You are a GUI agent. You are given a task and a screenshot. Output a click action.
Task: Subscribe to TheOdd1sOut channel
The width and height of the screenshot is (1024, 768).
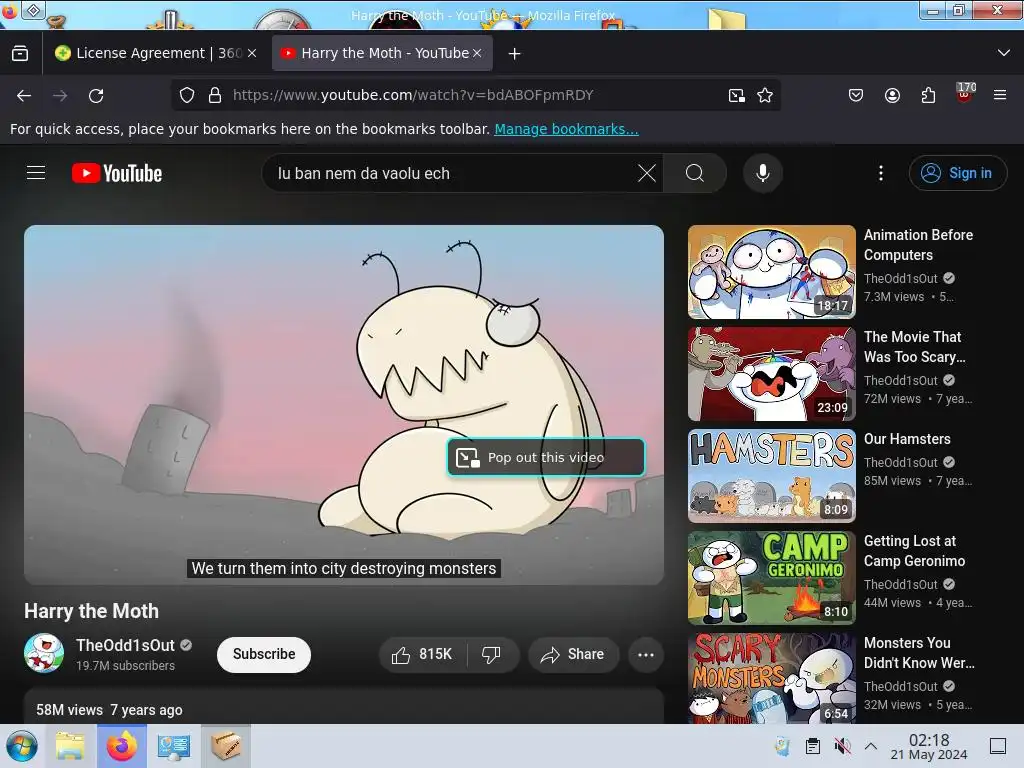coord(264,654)
